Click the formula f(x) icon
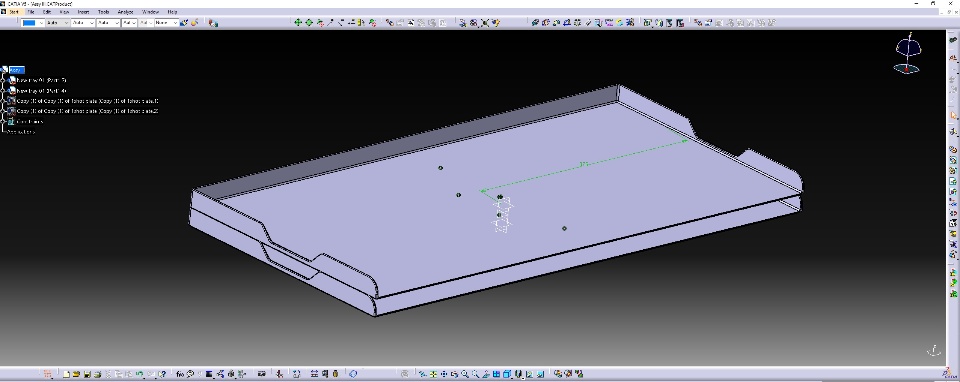The image size is (960, 382). pos(180,374)
